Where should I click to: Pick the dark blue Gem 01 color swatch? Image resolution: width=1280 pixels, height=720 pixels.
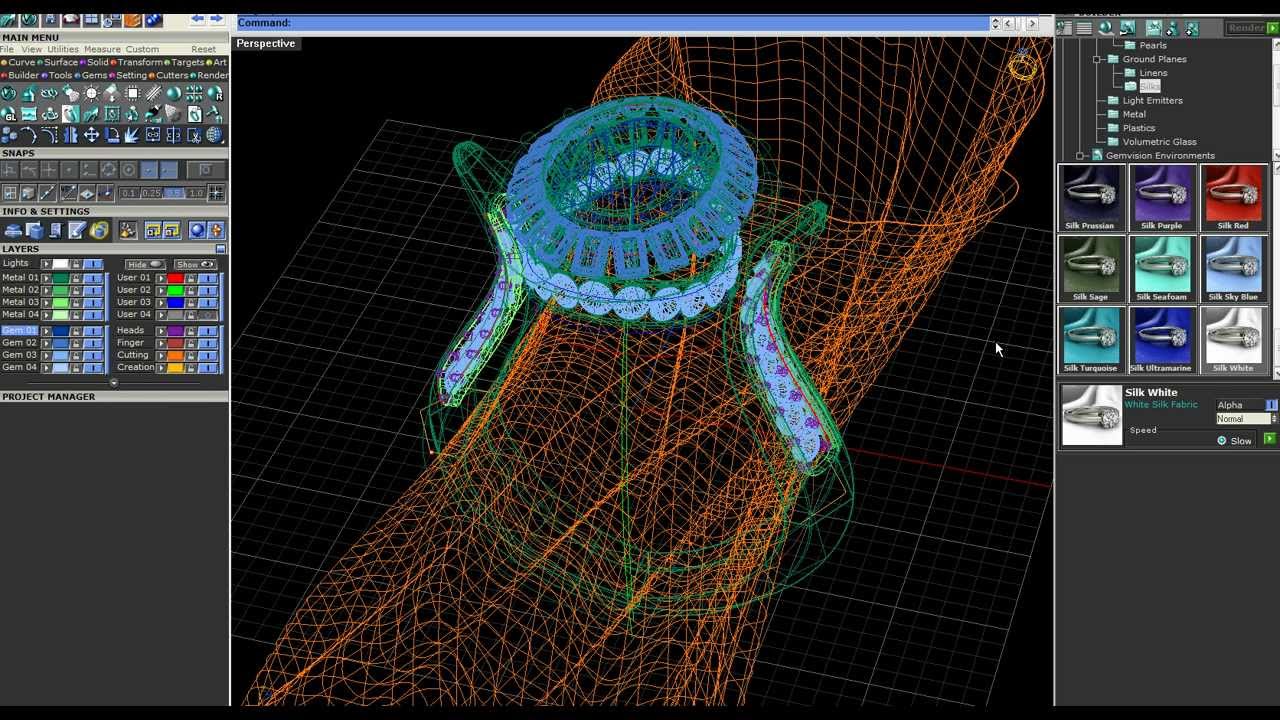[x=60, y=331]
